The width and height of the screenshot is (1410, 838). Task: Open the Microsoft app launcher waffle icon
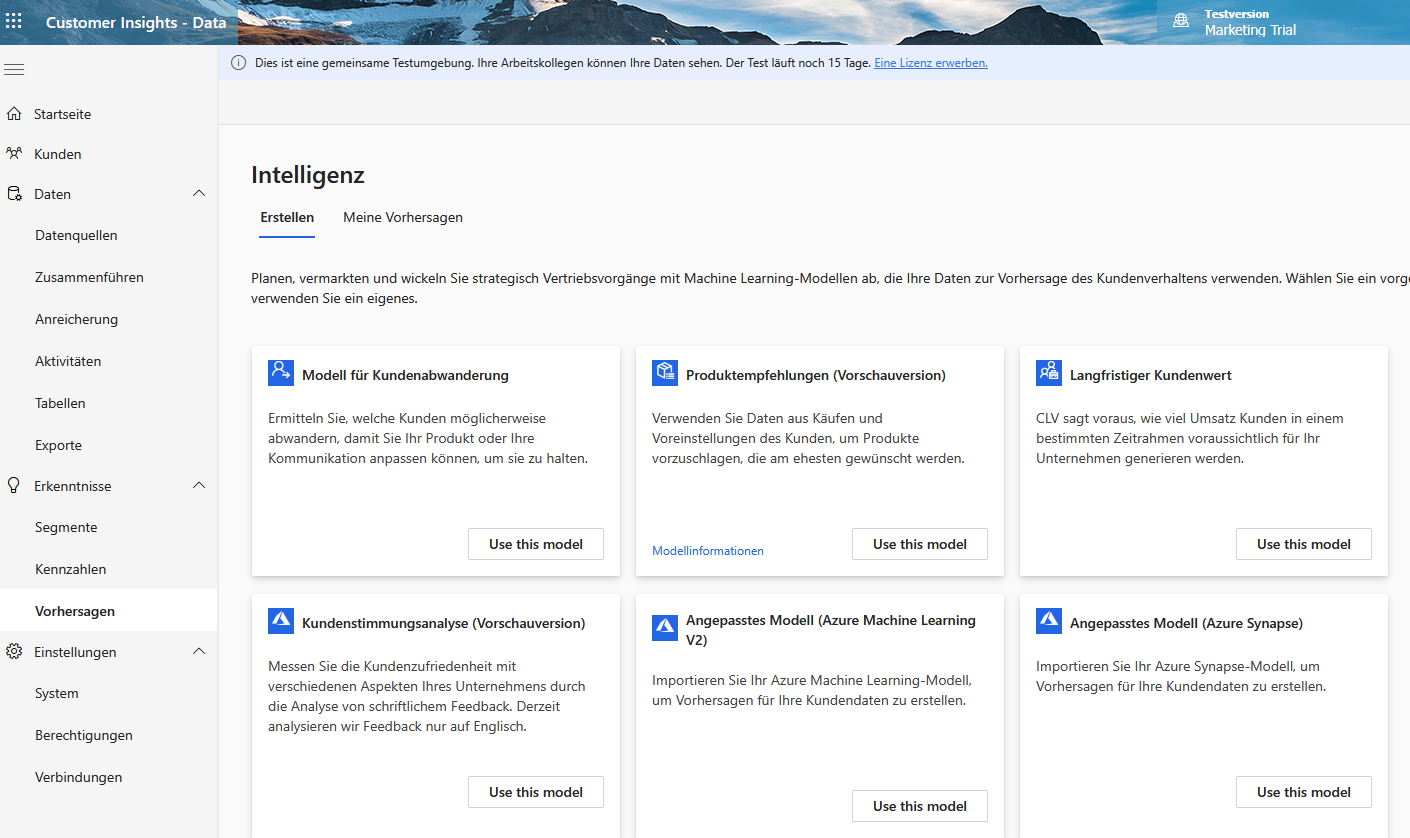click(x=14, y=21)
